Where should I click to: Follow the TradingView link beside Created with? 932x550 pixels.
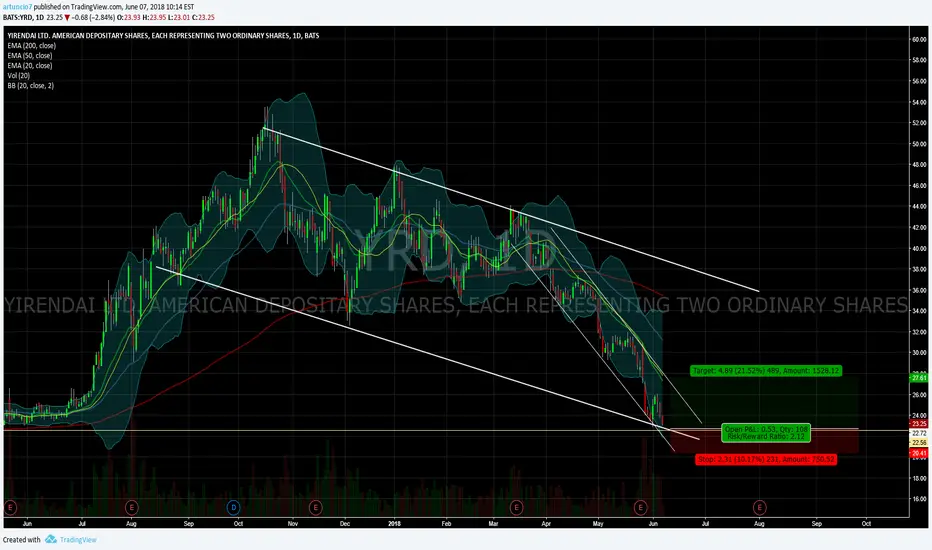[x=78, y=540]
